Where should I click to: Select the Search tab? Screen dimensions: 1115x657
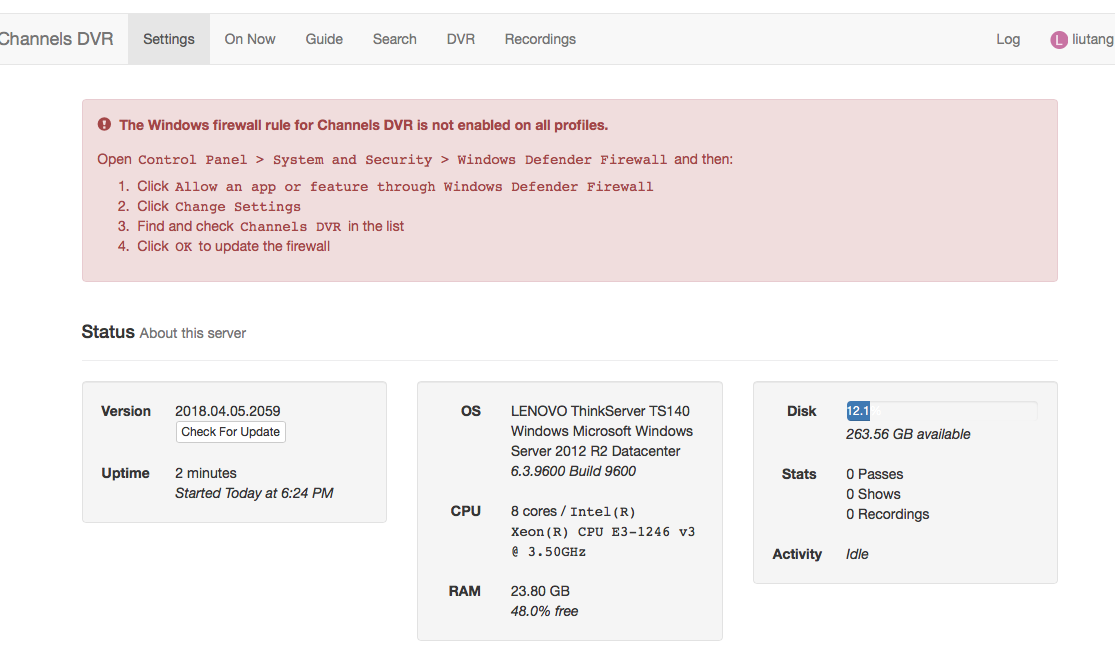coord(394,38)
